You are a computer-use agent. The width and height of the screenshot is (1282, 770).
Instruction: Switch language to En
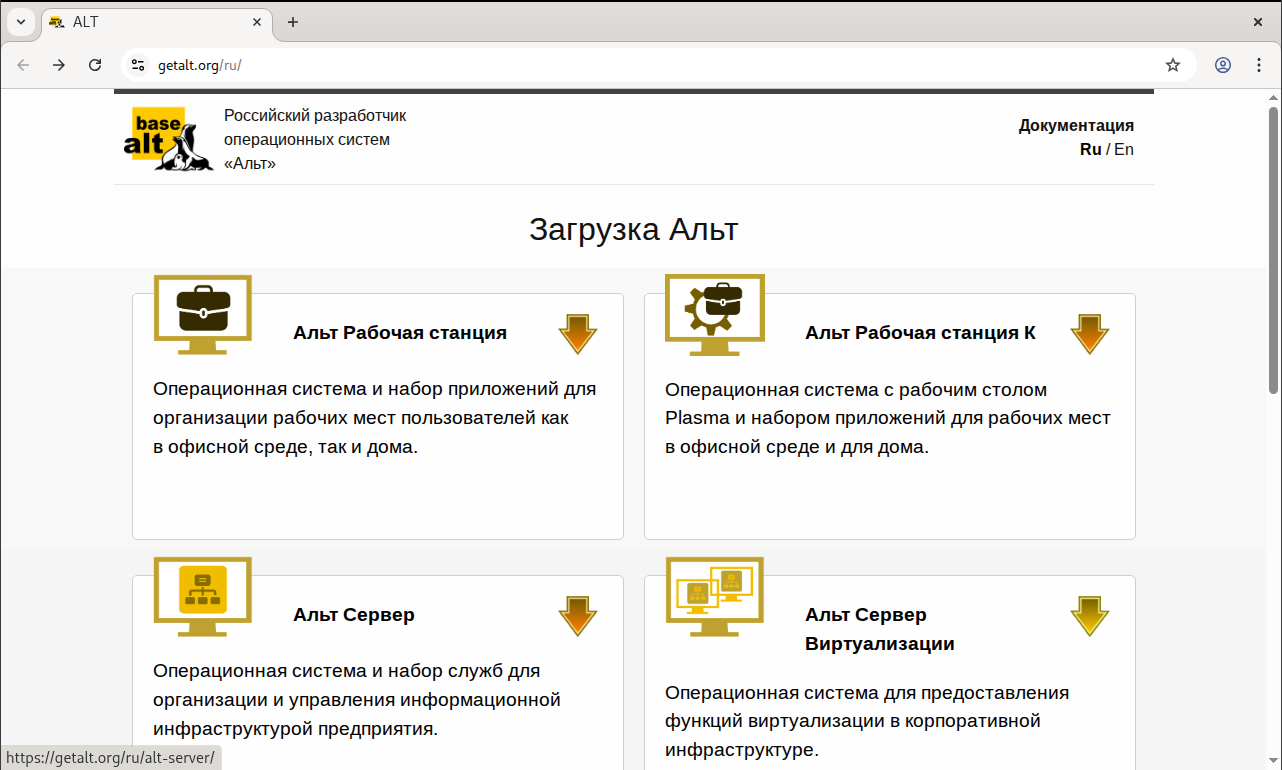tap(1124, 149)
